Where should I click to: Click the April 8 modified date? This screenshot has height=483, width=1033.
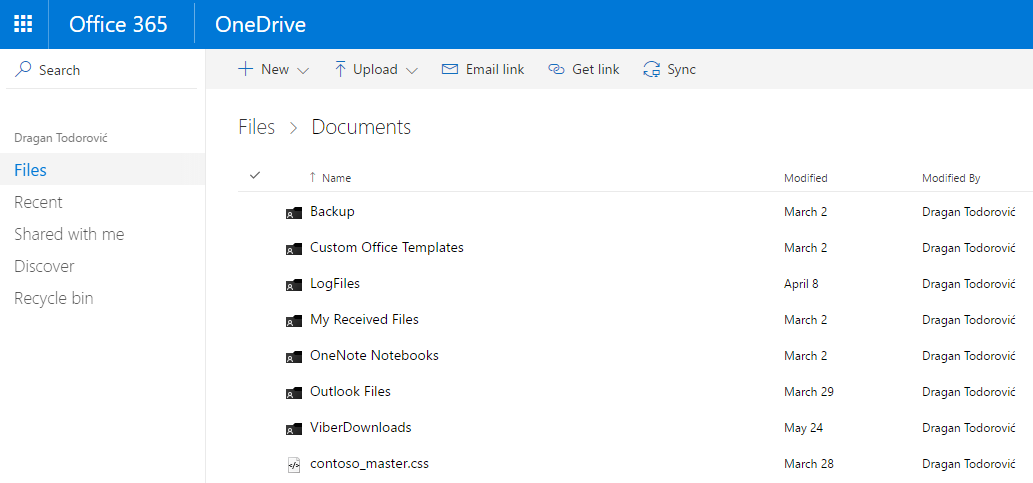(x=801, y=284)
